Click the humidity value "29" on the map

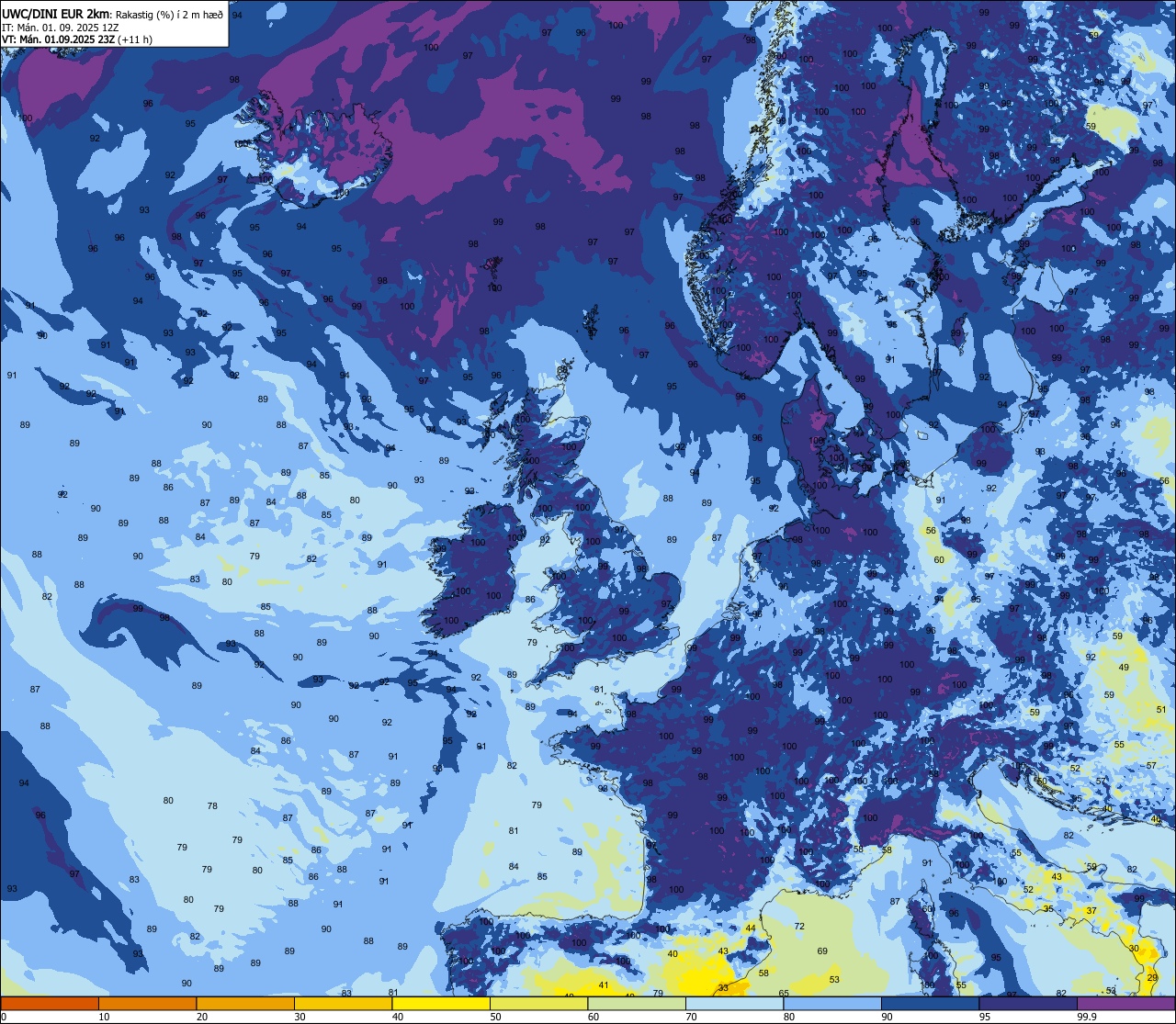(1152, 977)
